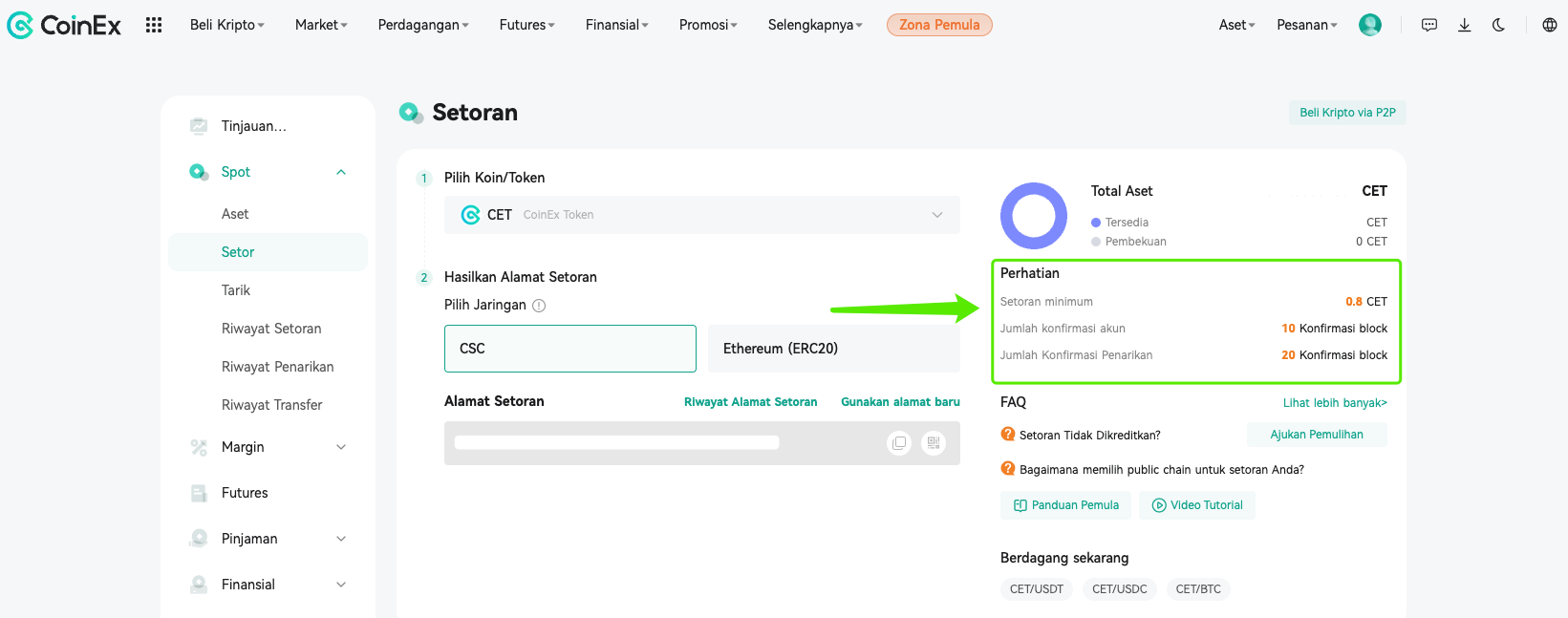Screen dimensions: 1568x618
Task: Expand the Margin section chevron
Action: (341, 447)
